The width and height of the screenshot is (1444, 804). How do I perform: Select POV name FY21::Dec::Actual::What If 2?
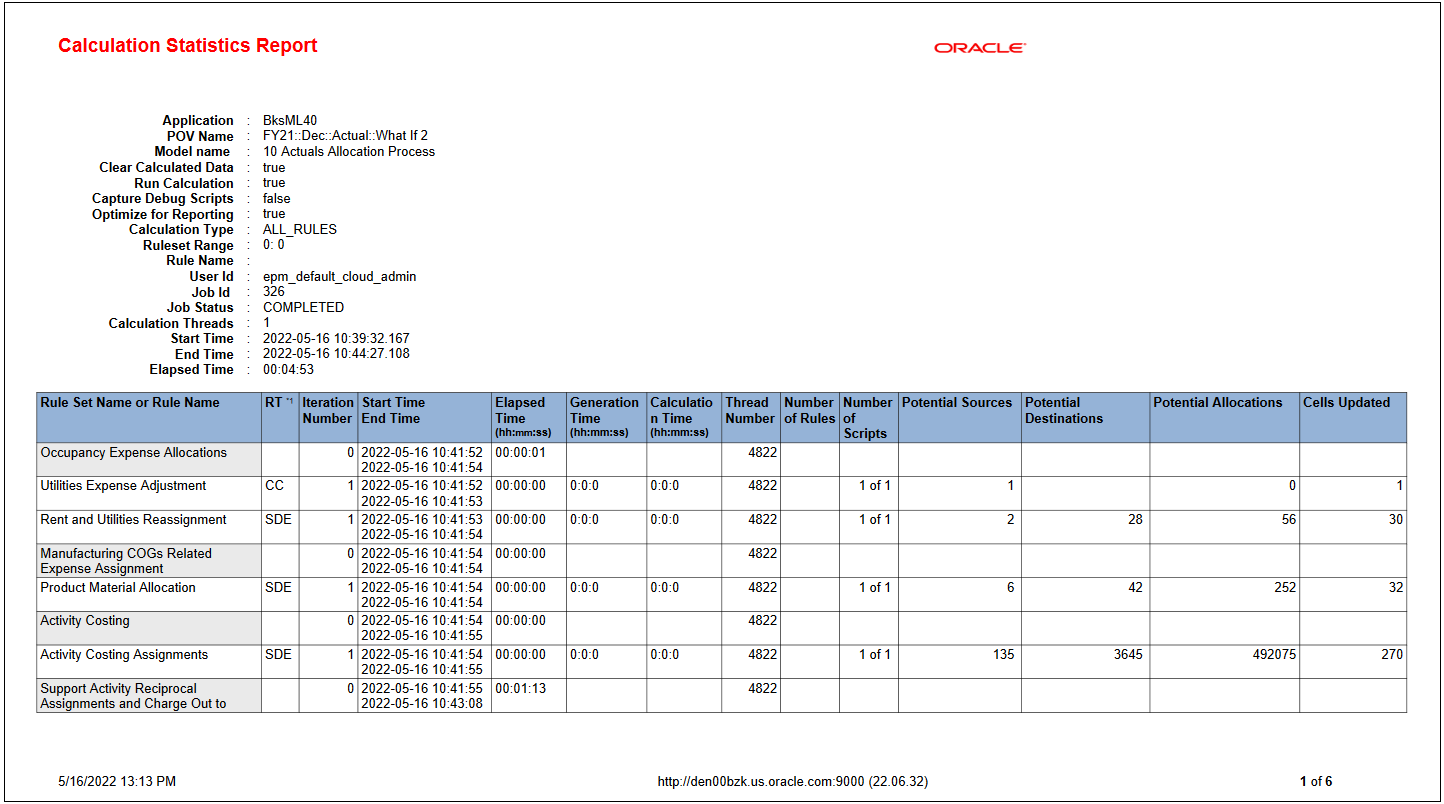click(x=345, y=136)
